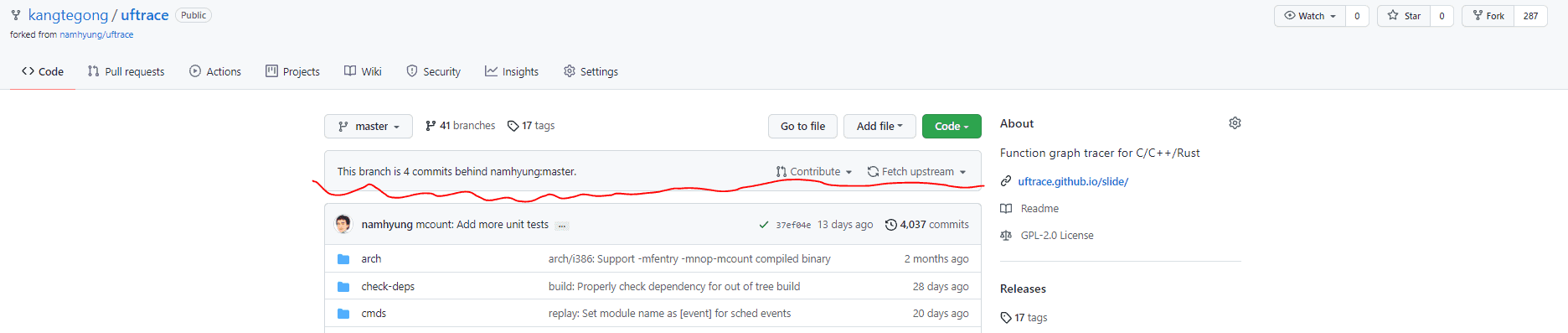This screenshot has height=333, width=1568.
Task: Open the master branch selector dropdown
Action: pyautogui.click(x=369, y=126)
